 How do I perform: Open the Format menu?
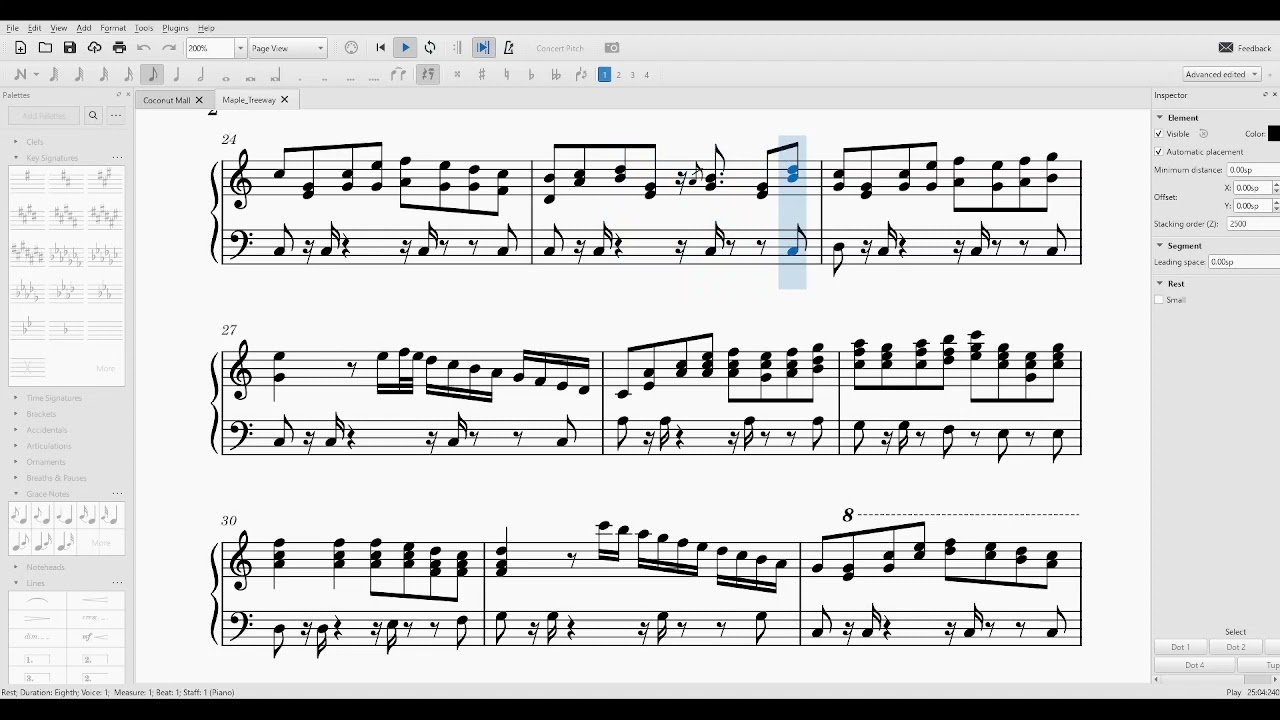coord(113,28)
